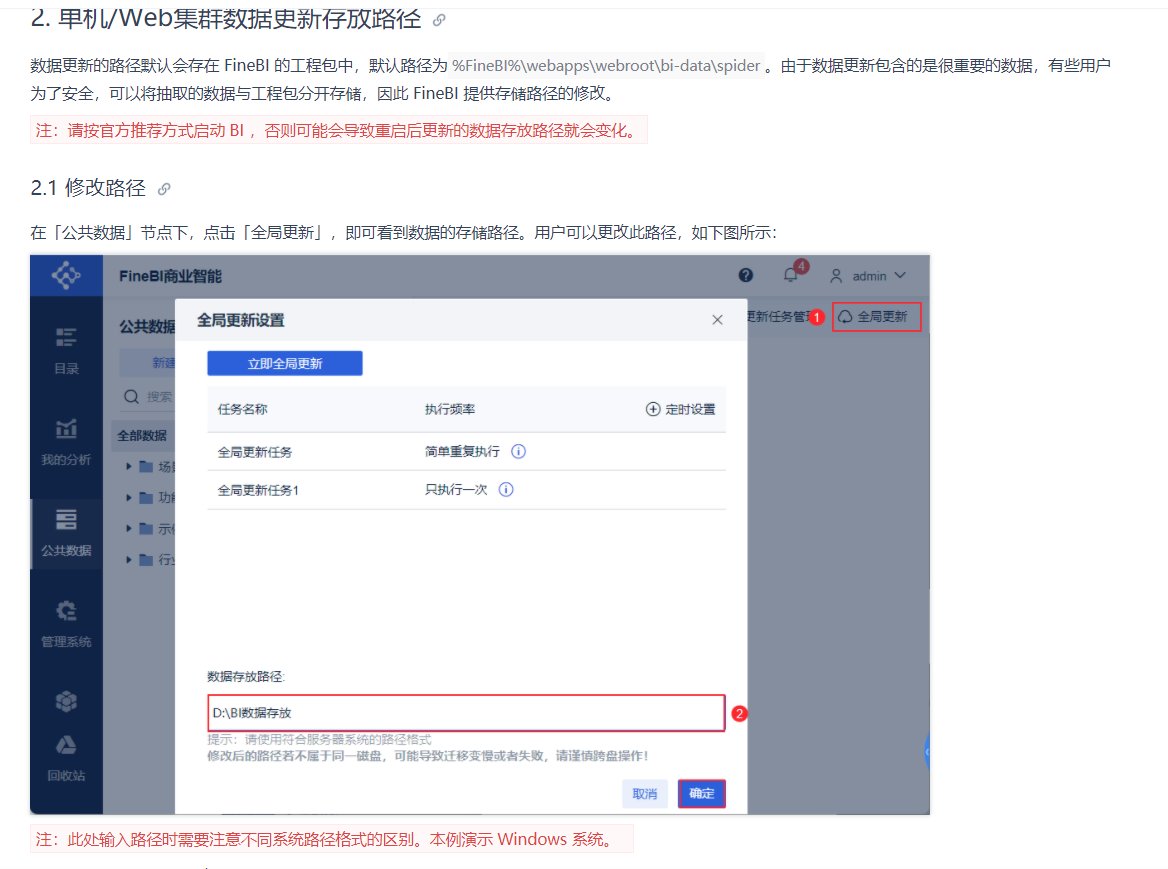Viewport: 1168px width, 869px height.
Task: Expand the fourth folder starting with 行
Action: coord(129,559)
